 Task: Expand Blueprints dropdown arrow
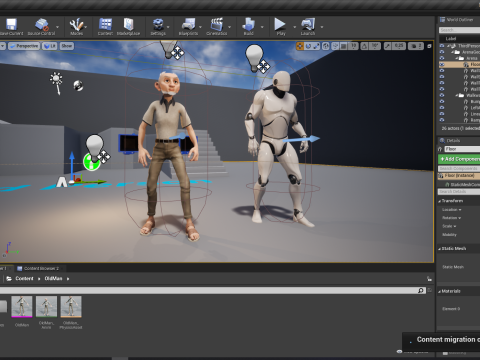coord(200,27)
